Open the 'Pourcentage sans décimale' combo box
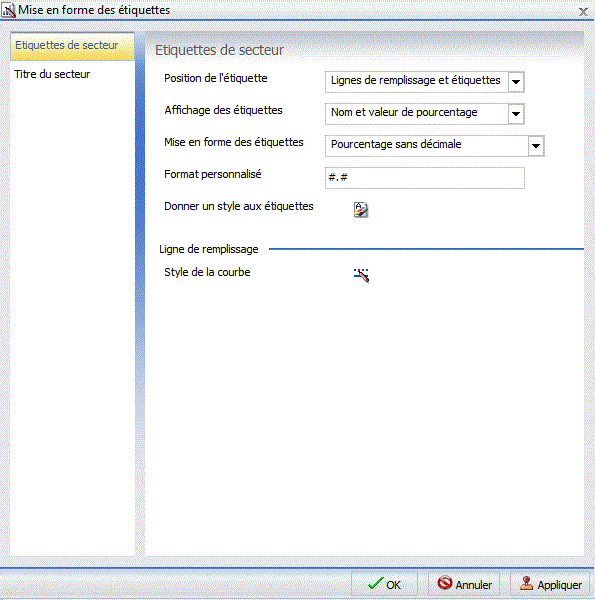The width and height of the screenshot is (595, 600). [434, 146]
